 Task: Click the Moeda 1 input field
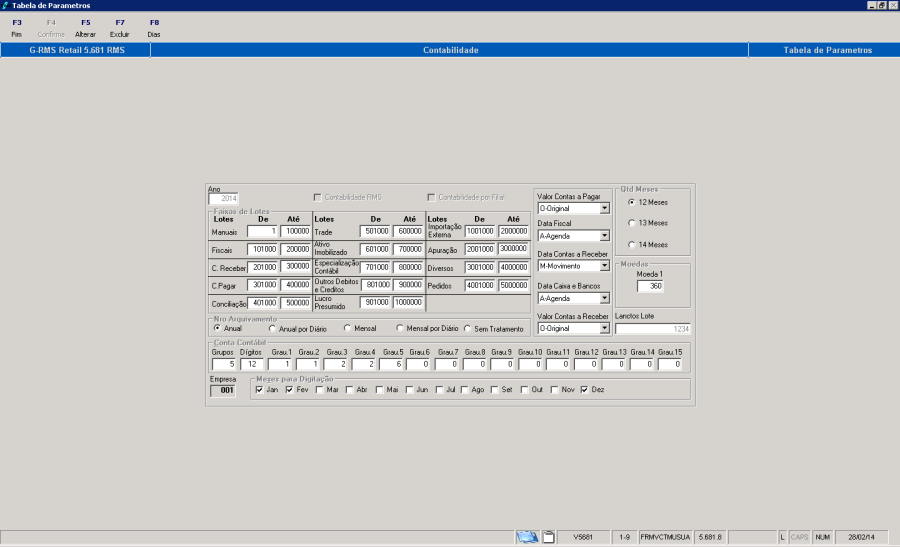(x=650, y=286)
